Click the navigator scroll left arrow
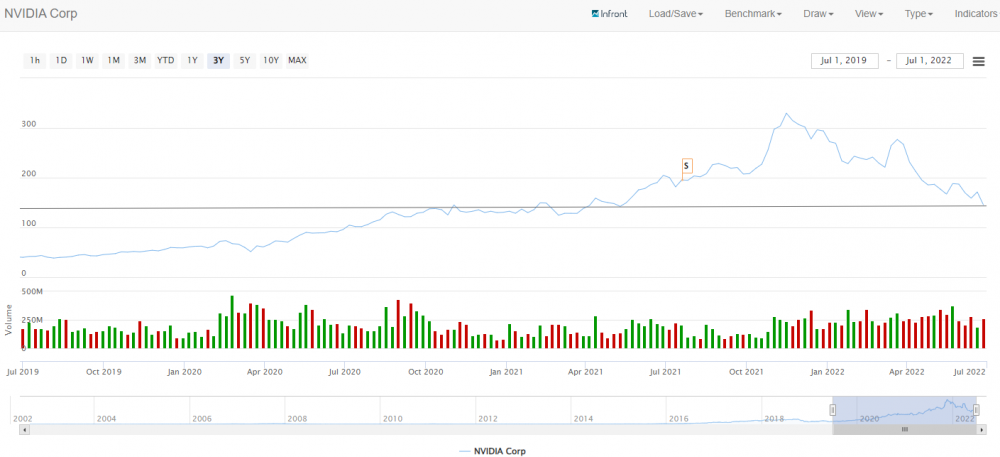Screen dimensions: 1000x457 click(24, 430)
